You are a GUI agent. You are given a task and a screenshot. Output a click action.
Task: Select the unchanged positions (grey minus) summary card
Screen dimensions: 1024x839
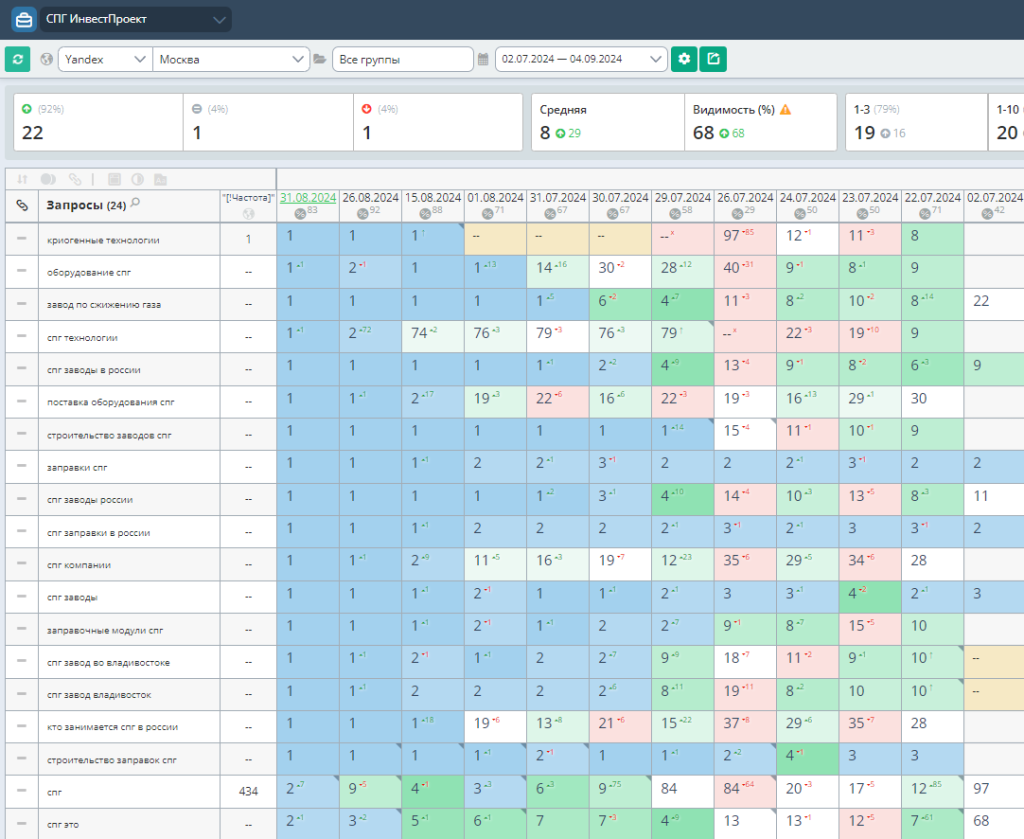pyautogui.click(x=268, y=122)
